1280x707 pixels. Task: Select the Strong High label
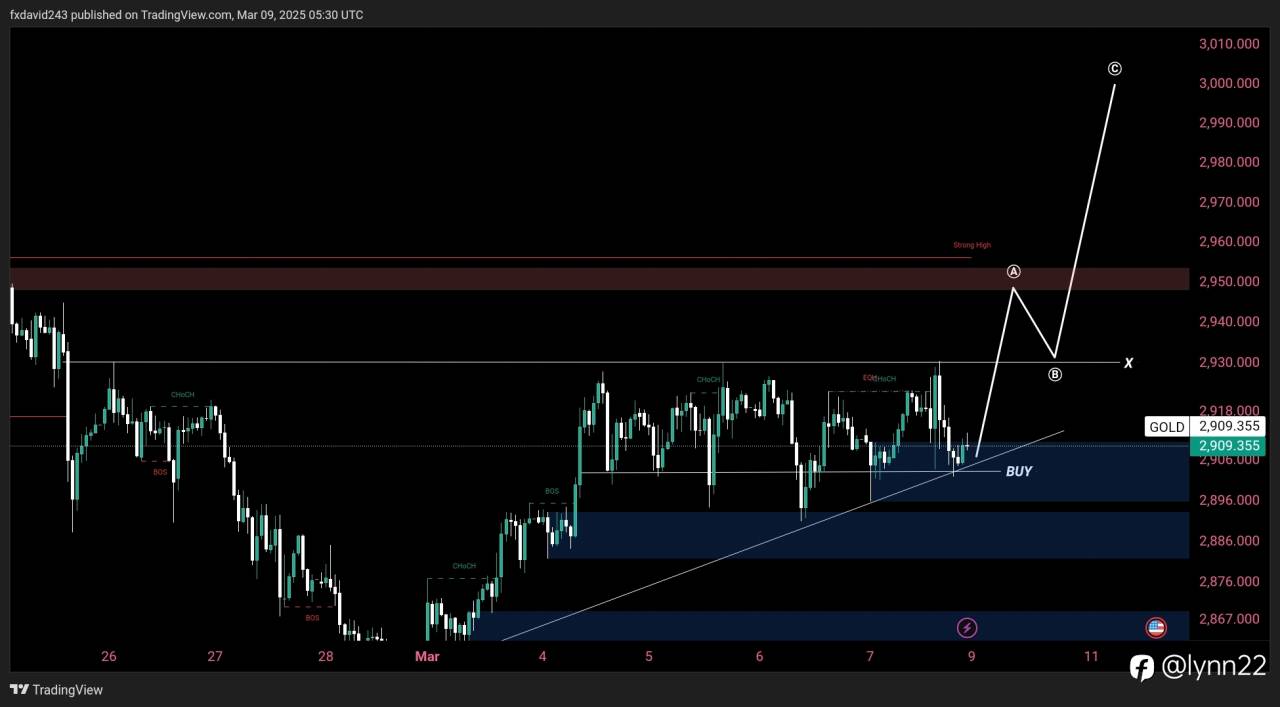pyautogui.click(x=972, y=245)
